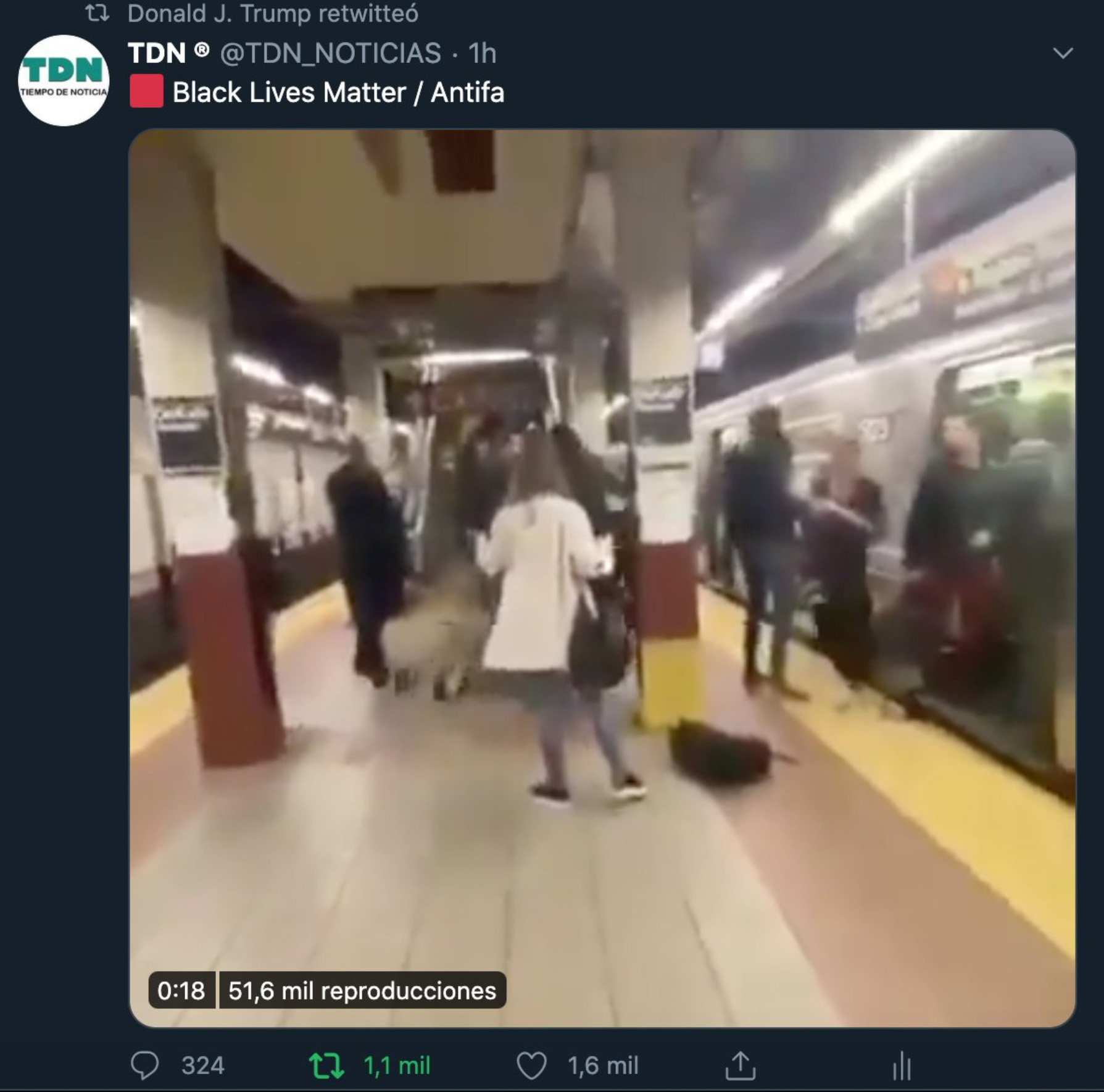Viewport: 1104px width, 1092px height.
Task: Click the small retweet icon at top
Action: [x=98, y=13]
